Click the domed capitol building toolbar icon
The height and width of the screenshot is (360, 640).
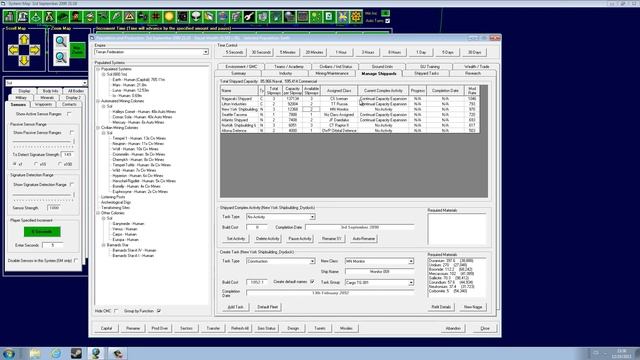click(x=23, y=17)
